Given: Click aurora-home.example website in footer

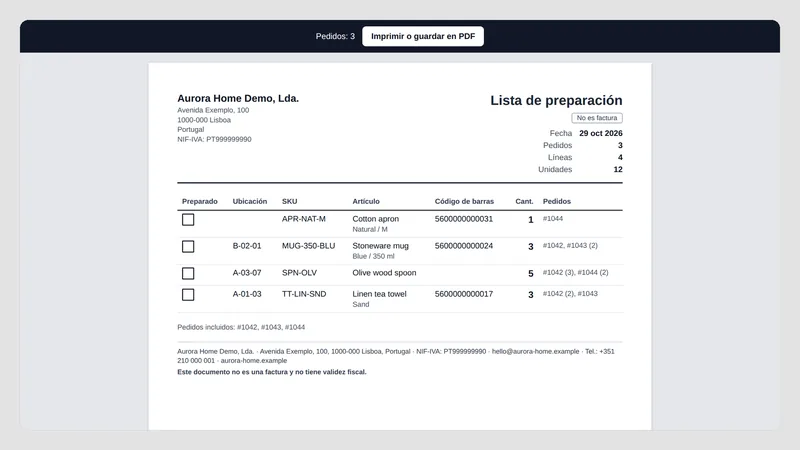Looking at the screenshot, I should (x=254, y=361).
